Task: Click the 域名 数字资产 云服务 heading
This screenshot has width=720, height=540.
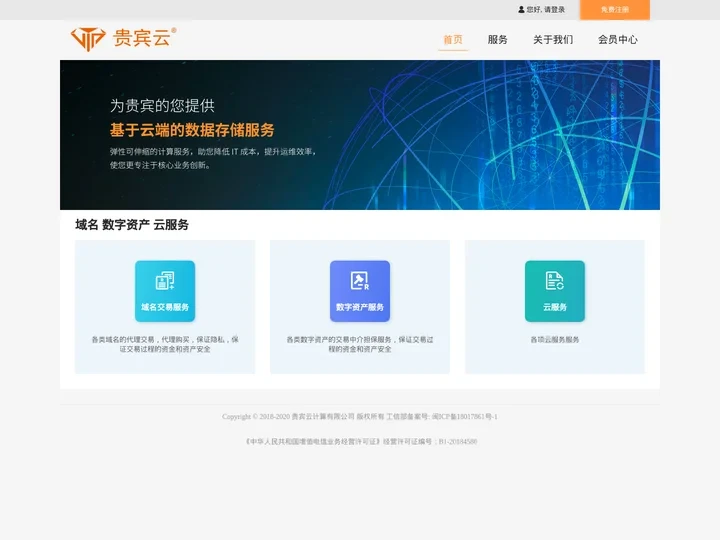Action: tap(132, 225)
